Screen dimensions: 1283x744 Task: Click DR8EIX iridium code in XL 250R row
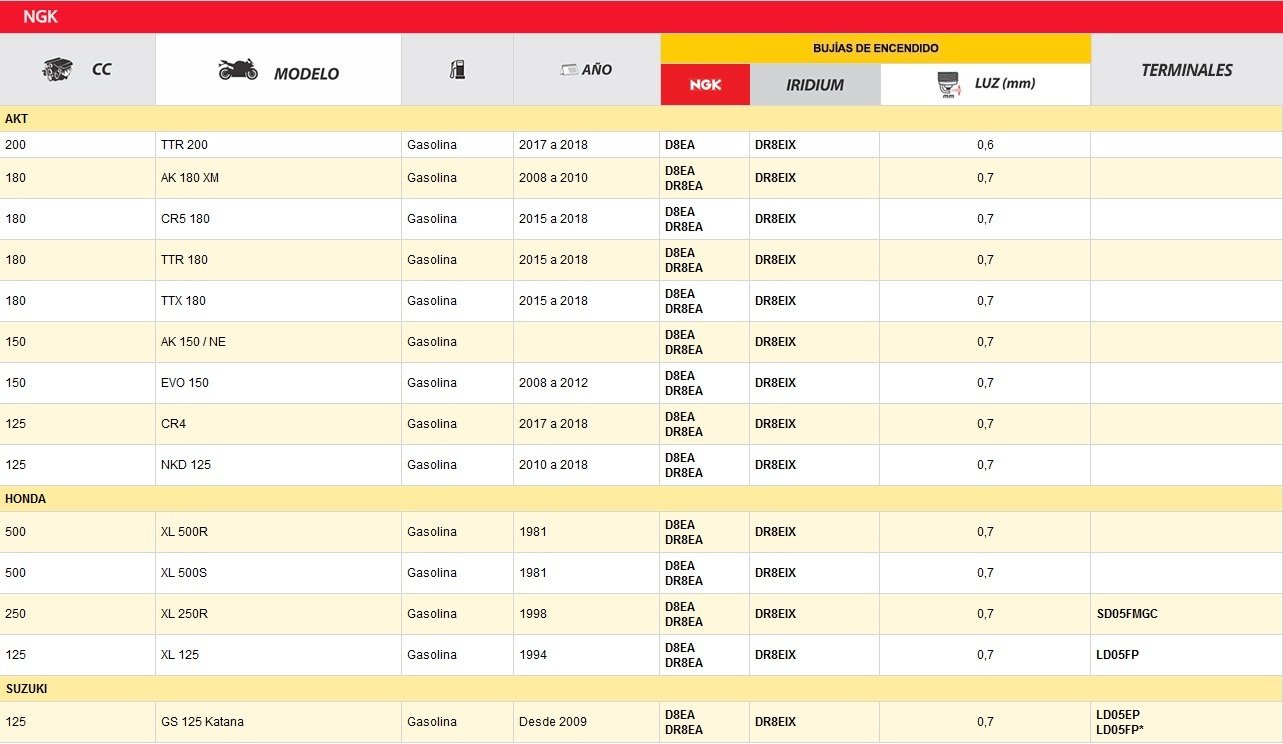[x=776, y=614]
